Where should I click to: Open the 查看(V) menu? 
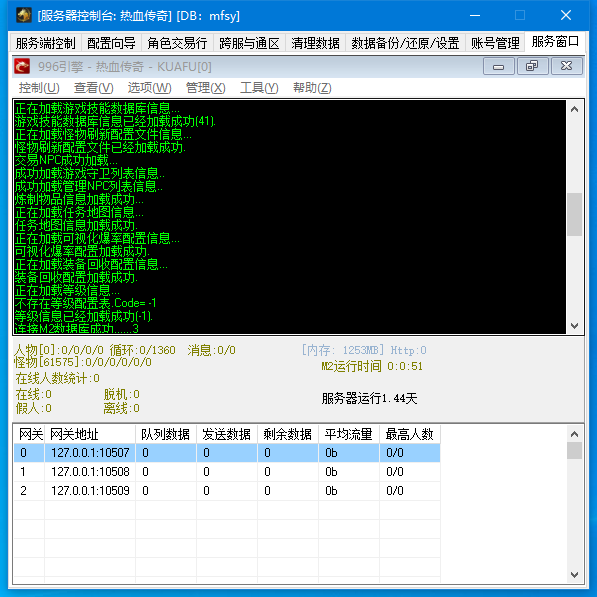coord(94,88)
